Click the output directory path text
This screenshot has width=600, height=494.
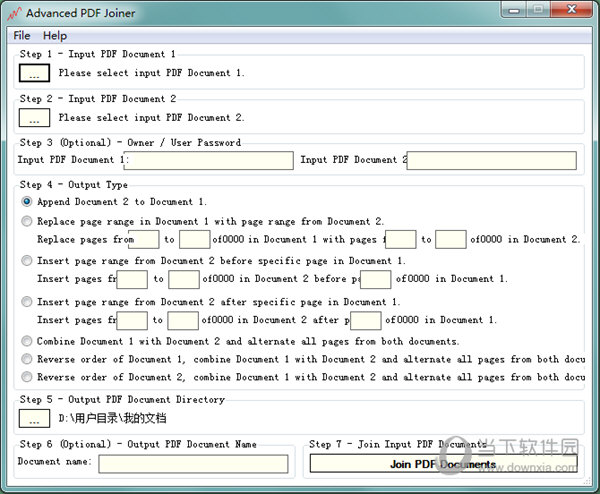[x=112, y=418]
